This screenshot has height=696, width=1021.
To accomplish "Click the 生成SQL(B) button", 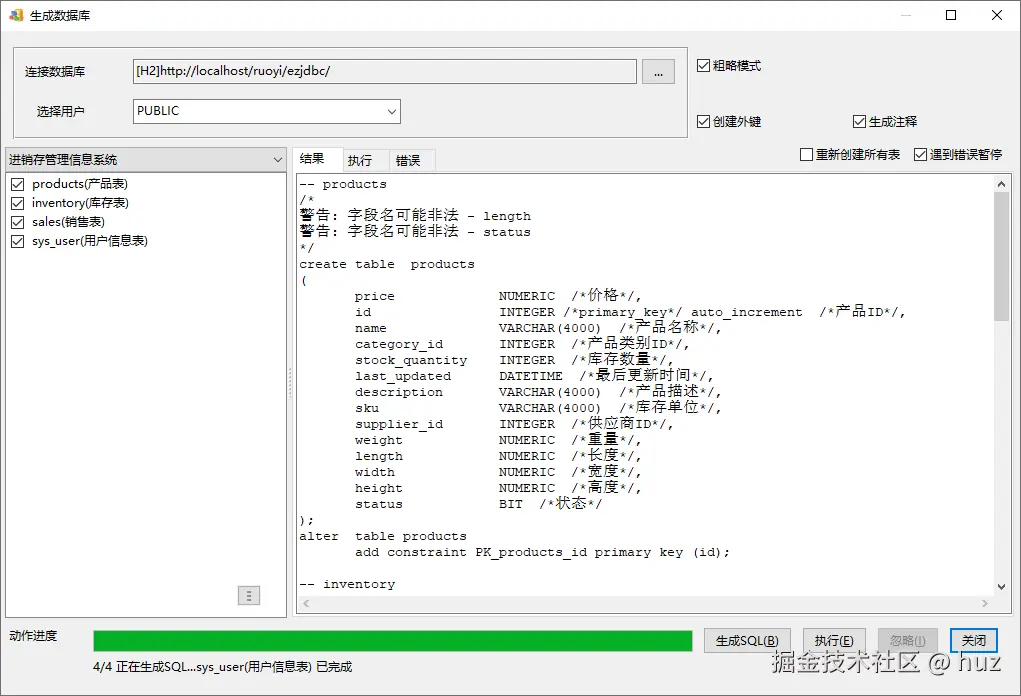I will pos(747,641).
